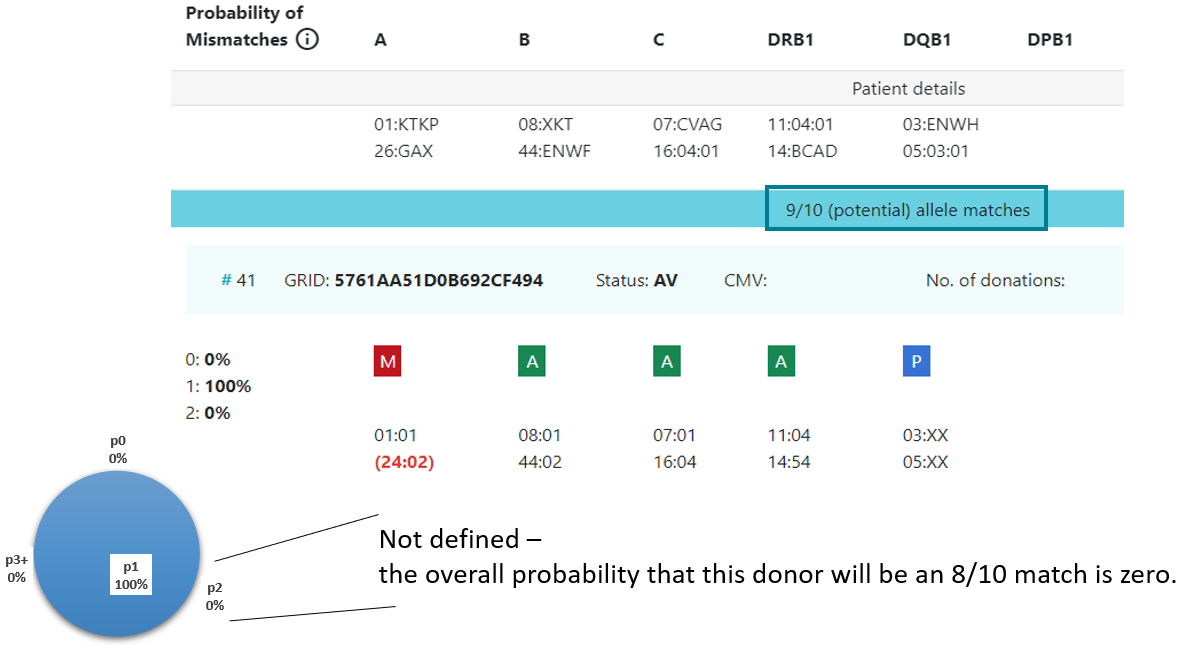This screenshot has height=649, width=1185.
Task: Open donor GRID 5761AA51D0B692CF494
Action: pyautogui.click(x=438, y=280)
